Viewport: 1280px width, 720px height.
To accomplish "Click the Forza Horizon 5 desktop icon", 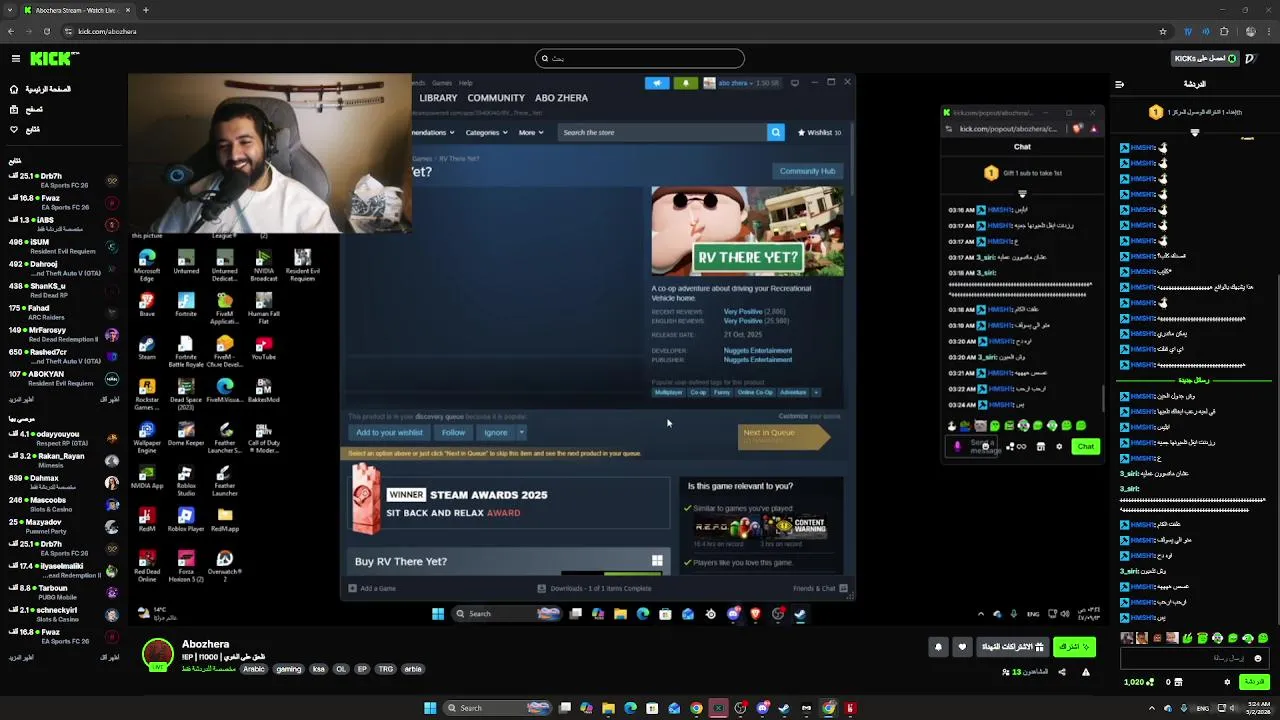I will pos(186,565).
